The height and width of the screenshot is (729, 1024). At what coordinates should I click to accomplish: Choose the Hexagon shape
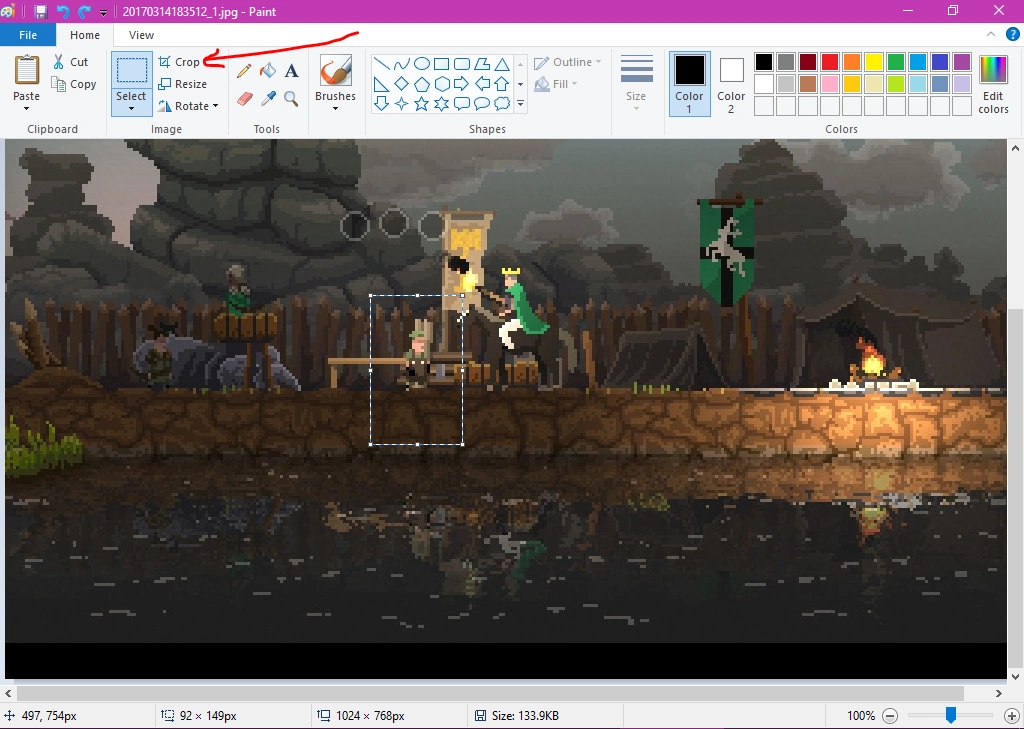(441, 84)
